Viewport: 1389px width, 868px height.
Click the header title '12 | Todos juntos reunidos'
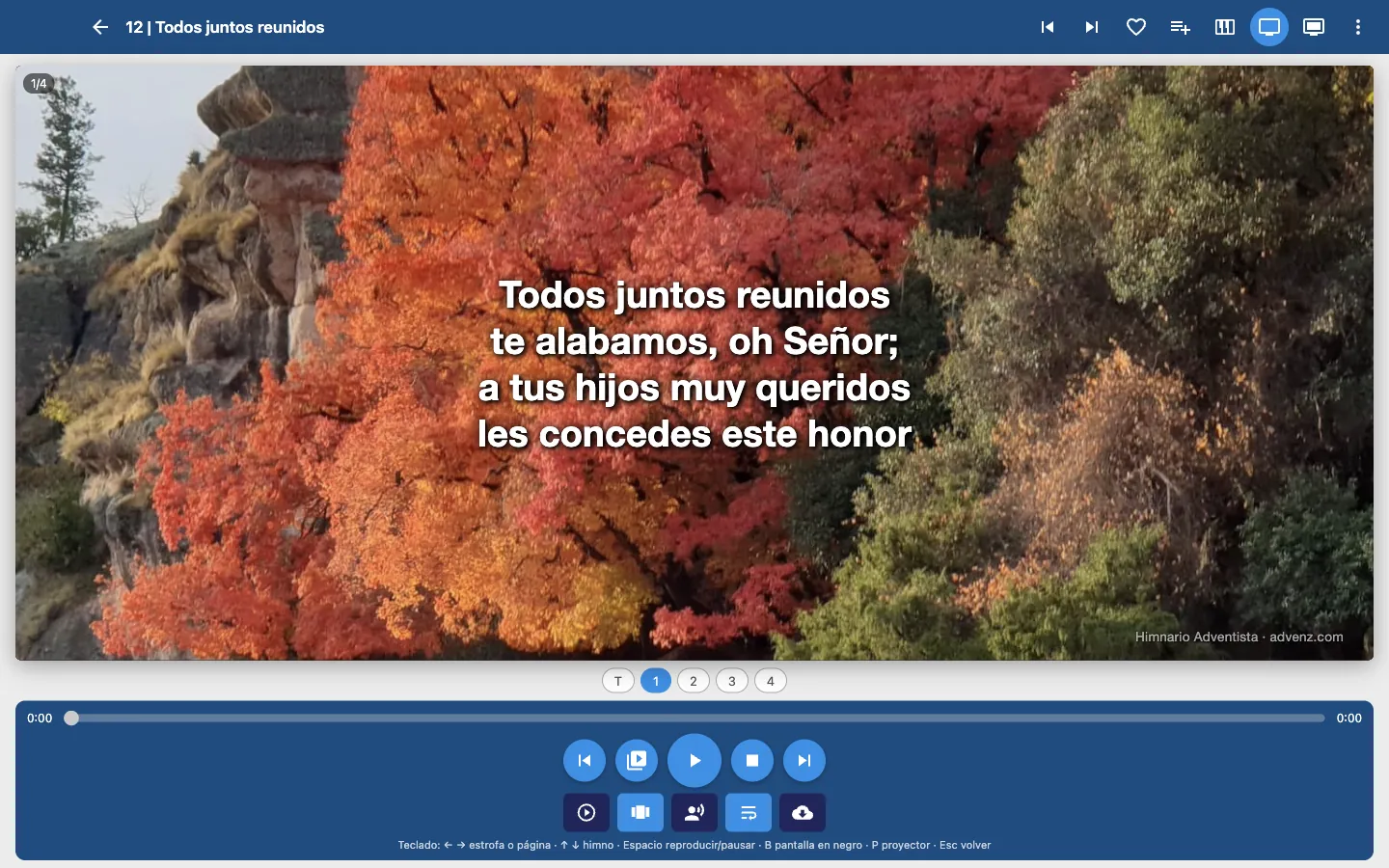[x=225, y=27]
